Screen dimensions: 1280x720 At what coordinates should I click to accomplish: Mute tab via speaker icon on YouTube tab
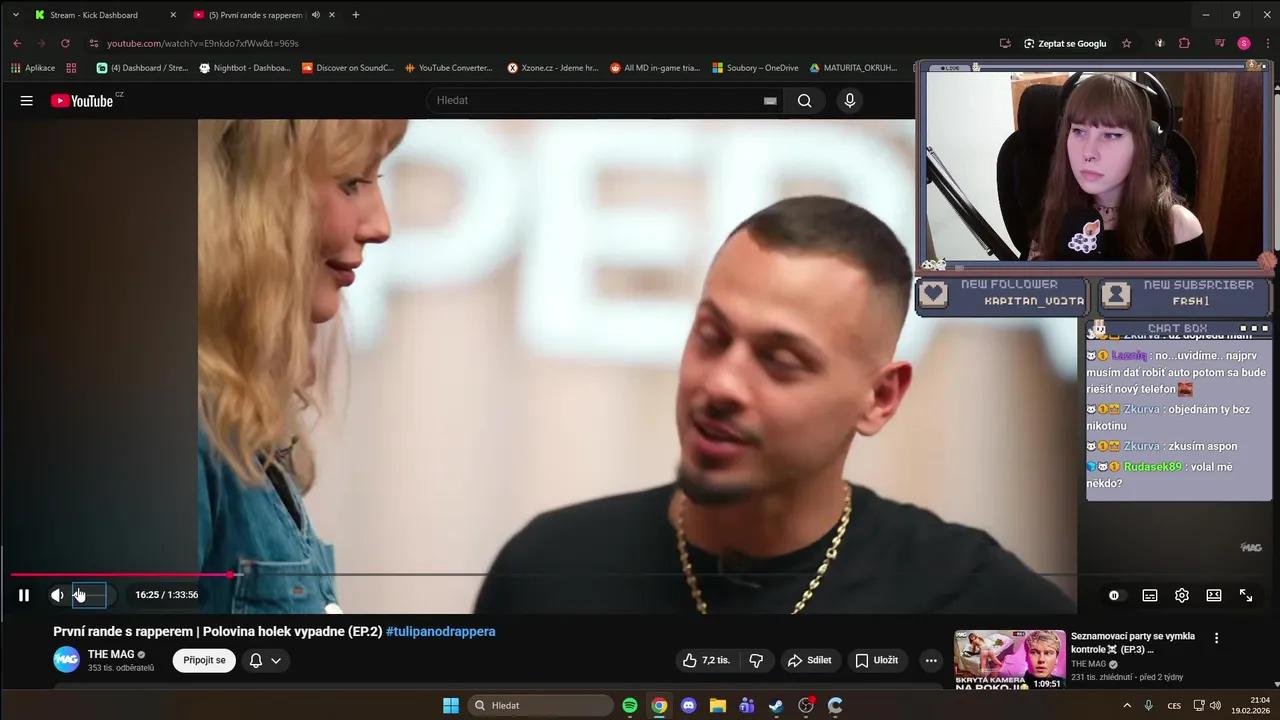pyautogui.click(x=316, y=15)
